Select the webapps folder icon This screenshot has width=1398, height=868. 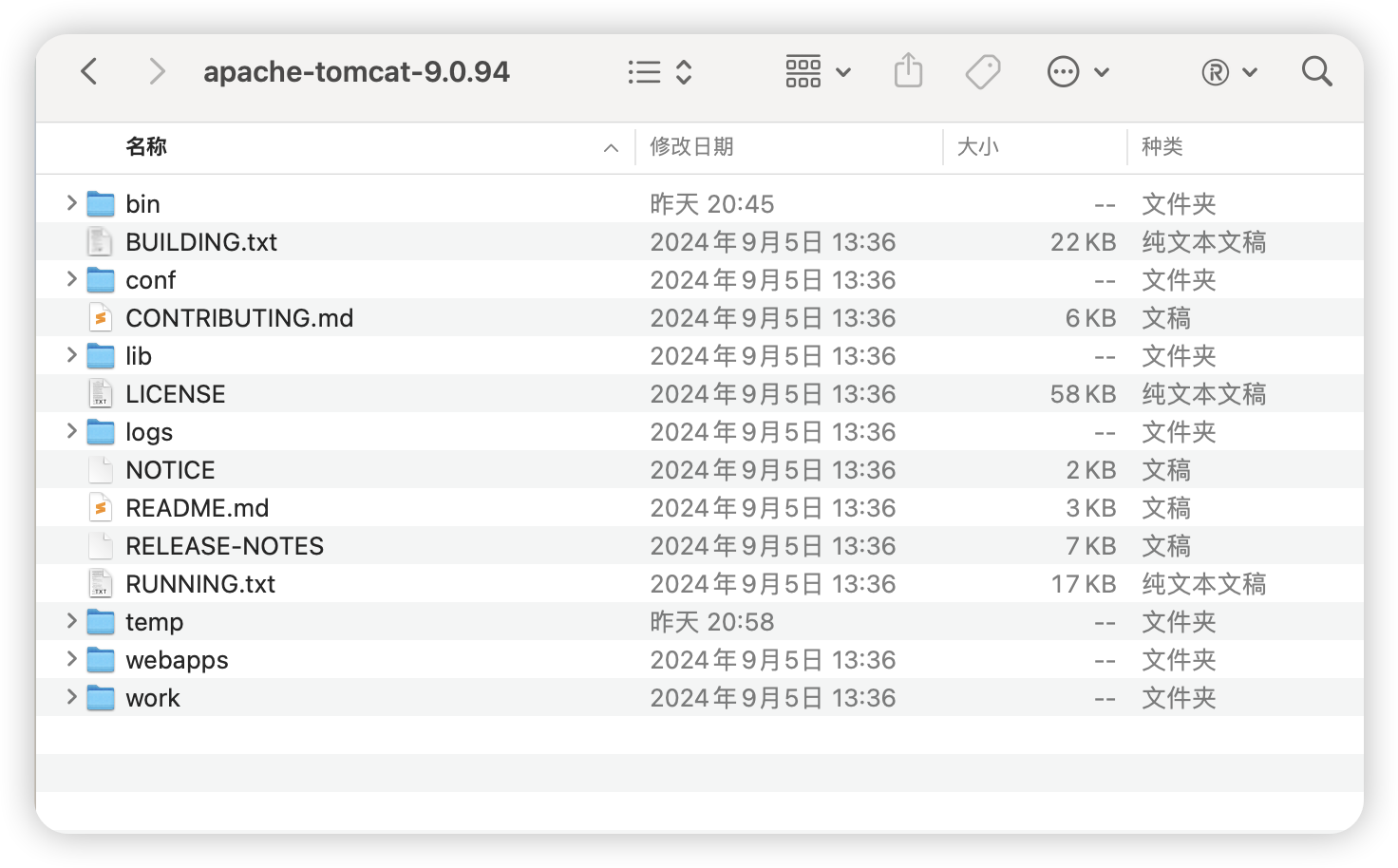[101, 659]
